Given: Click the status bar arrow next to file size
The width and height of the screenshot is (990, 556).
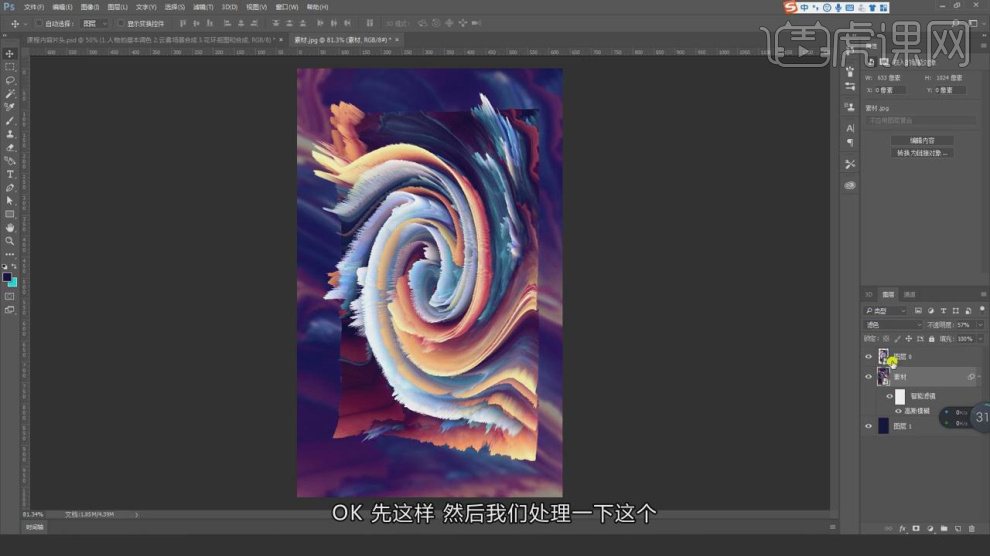Looking at the screenshot, I should (x=136, y=514).
